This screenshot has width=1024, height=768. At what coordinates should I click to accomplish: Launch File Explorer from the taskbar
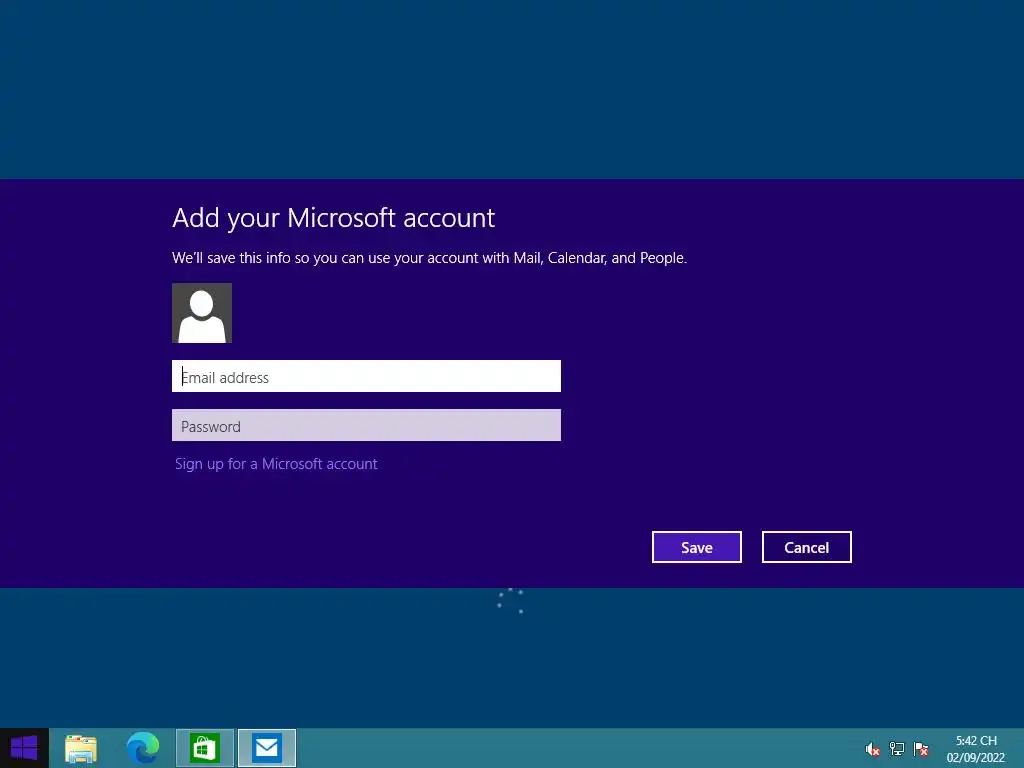pyautogui.click(x=81, y=748)
